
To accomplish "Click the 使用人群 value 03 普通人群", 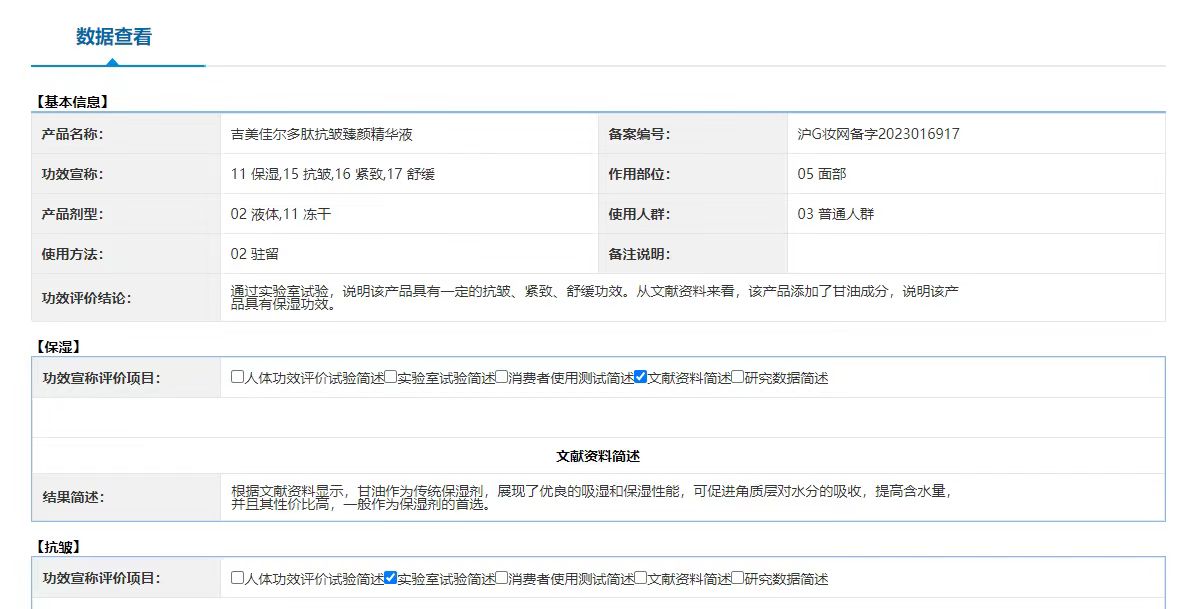I will 835,214.
